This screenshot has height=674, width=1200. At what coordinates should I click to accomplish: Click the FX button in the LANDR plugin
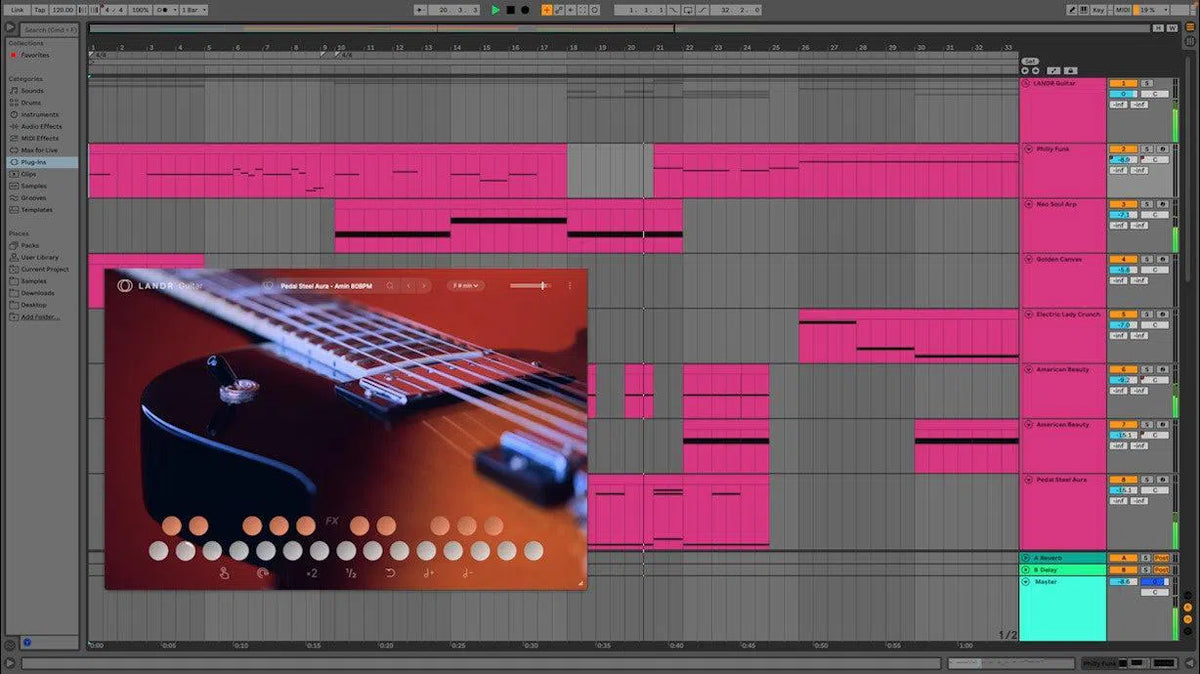pyautogui.click(x=332, y=520)
